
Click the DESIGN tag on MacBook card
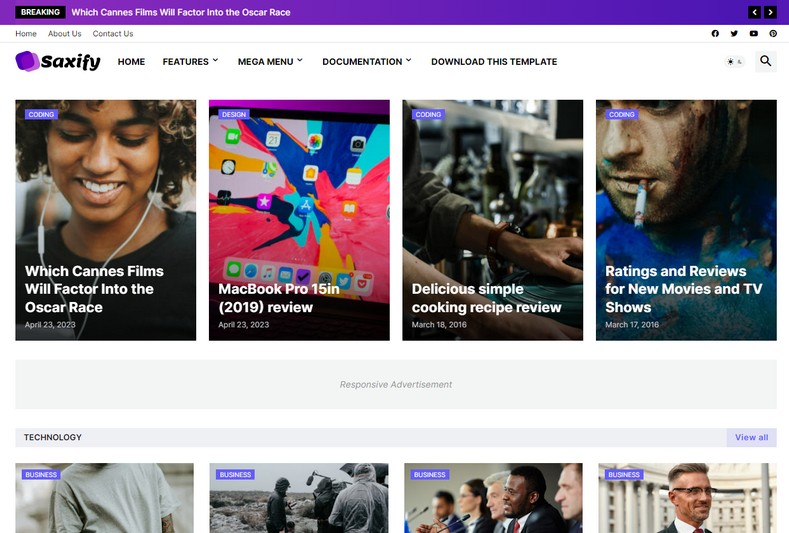point(234,114)
